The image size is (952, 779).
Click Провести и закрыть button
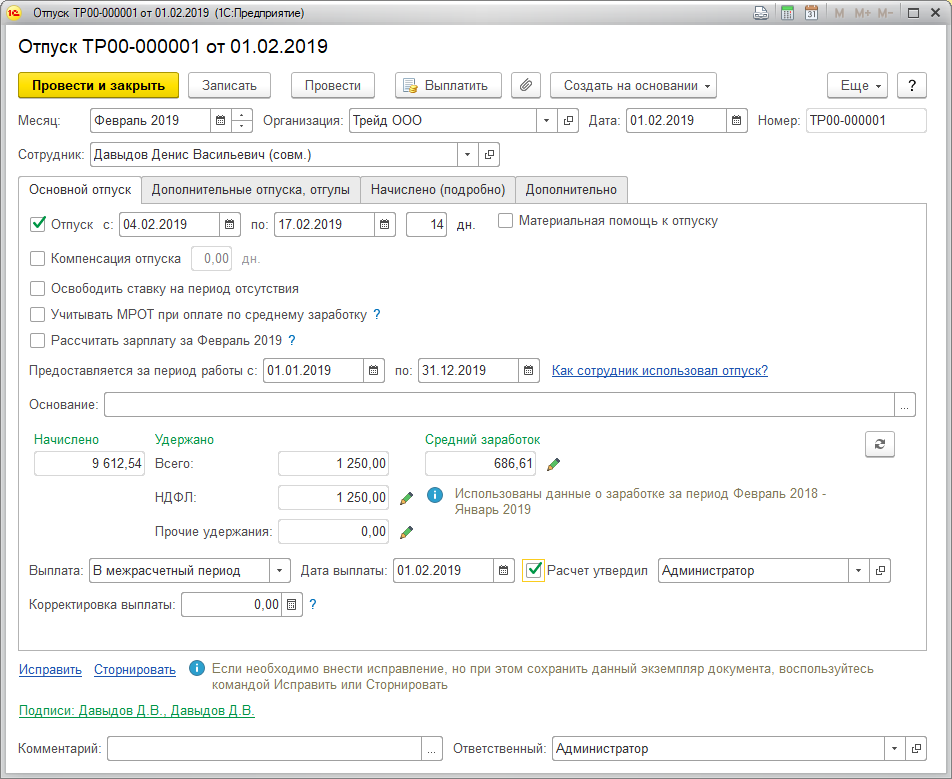point(98,86)
